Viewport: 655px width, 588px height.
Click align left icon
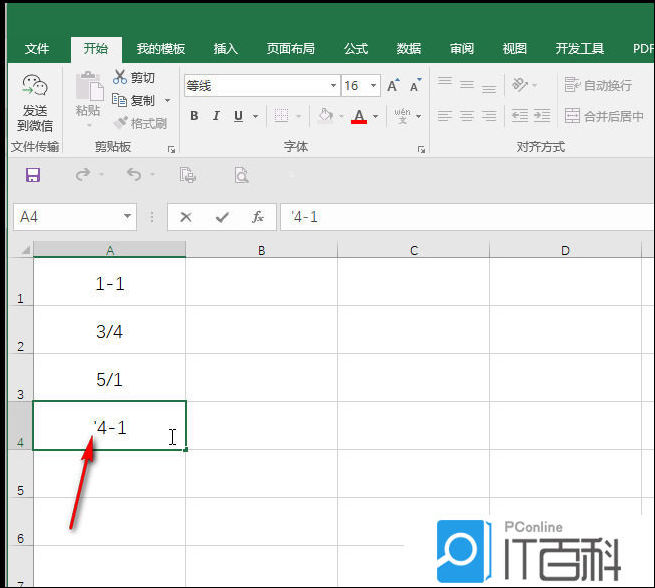pos(444,116)
